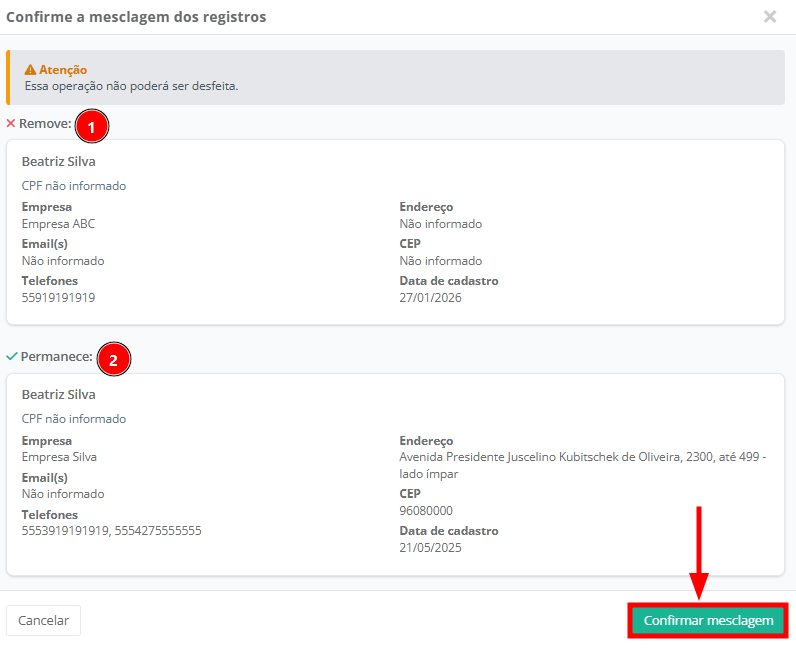This screenshot has width=796, height=649.
Task: Click the red badge numbered 2
Action: 114,360
